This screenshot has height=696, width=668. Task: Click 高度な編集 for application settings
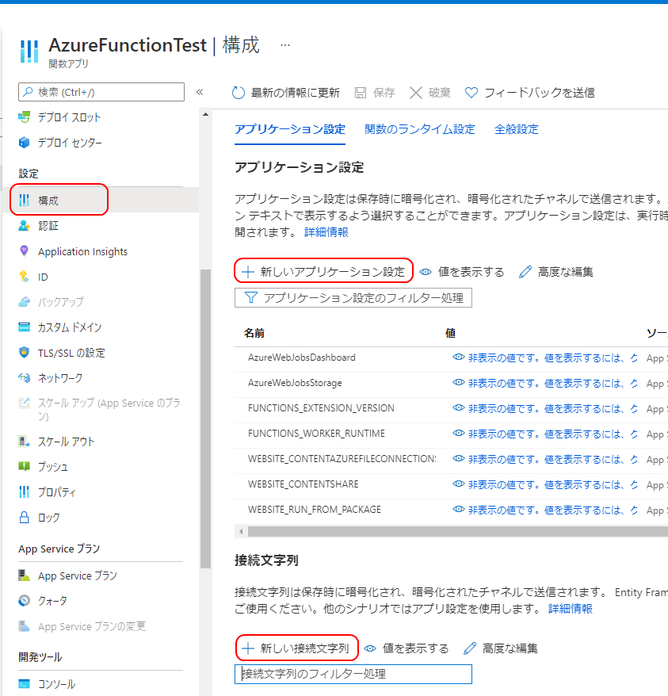coord(556,272)
